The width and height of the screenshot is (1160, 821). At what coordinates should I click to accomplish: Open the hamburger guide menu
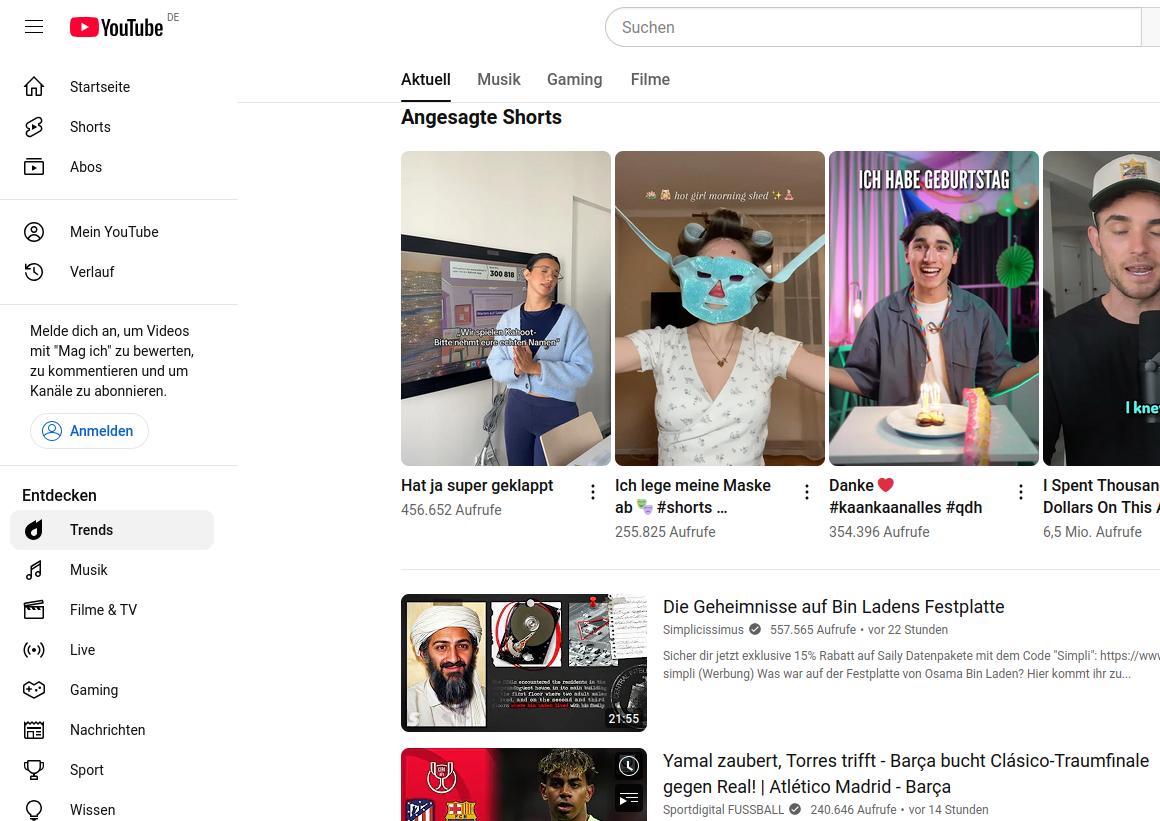tap(34, 27)
